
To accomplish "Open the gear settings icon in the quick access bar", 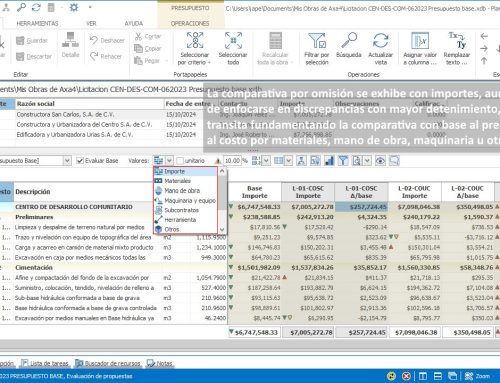I will [74, 7].
